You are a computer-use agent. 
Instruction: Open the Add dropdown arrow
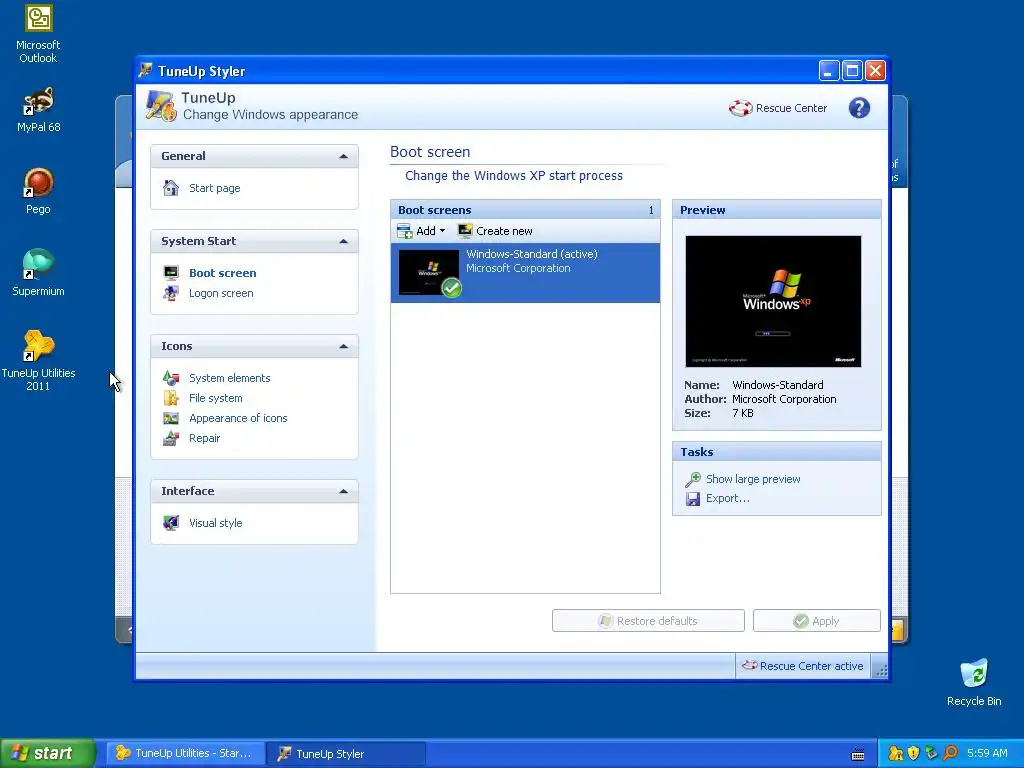click(x=442, y=231)
